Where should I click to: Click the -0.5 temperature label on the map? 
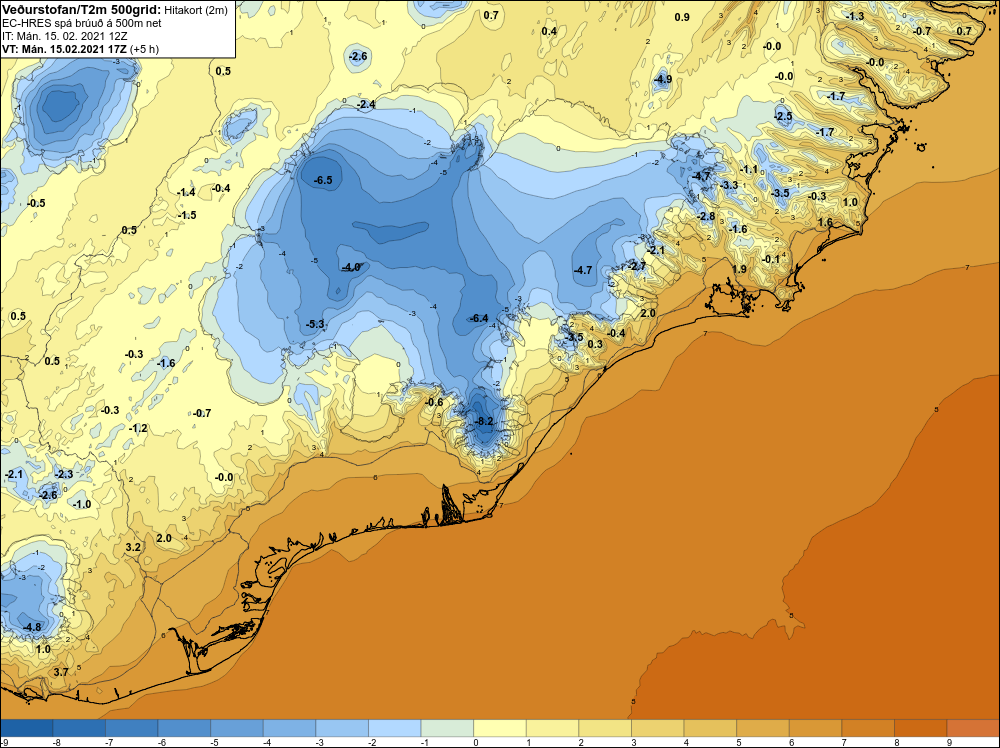click(x=36, y=203)
